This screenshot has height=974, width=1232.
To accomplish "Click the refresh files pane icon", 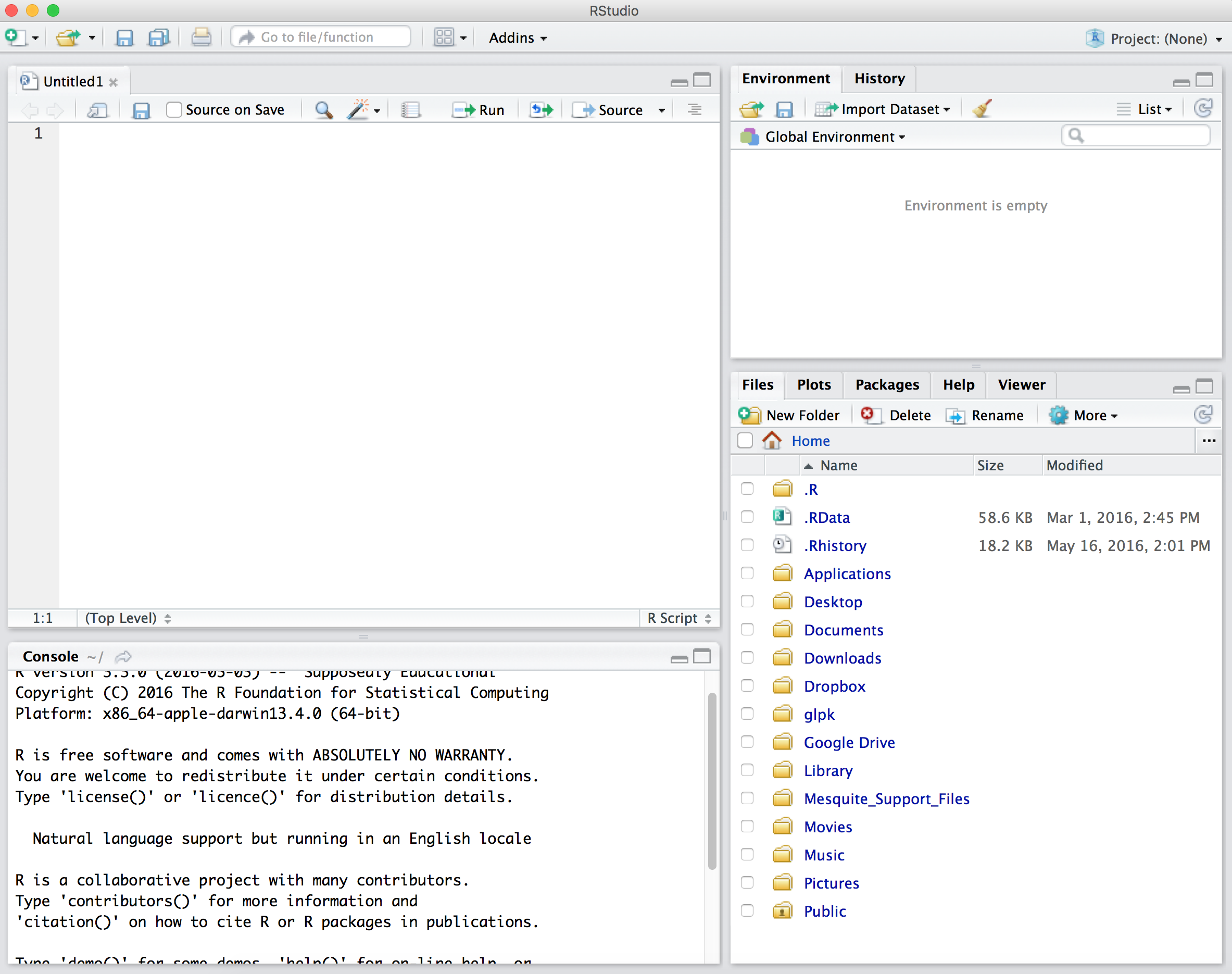I will coord(1202,414).
